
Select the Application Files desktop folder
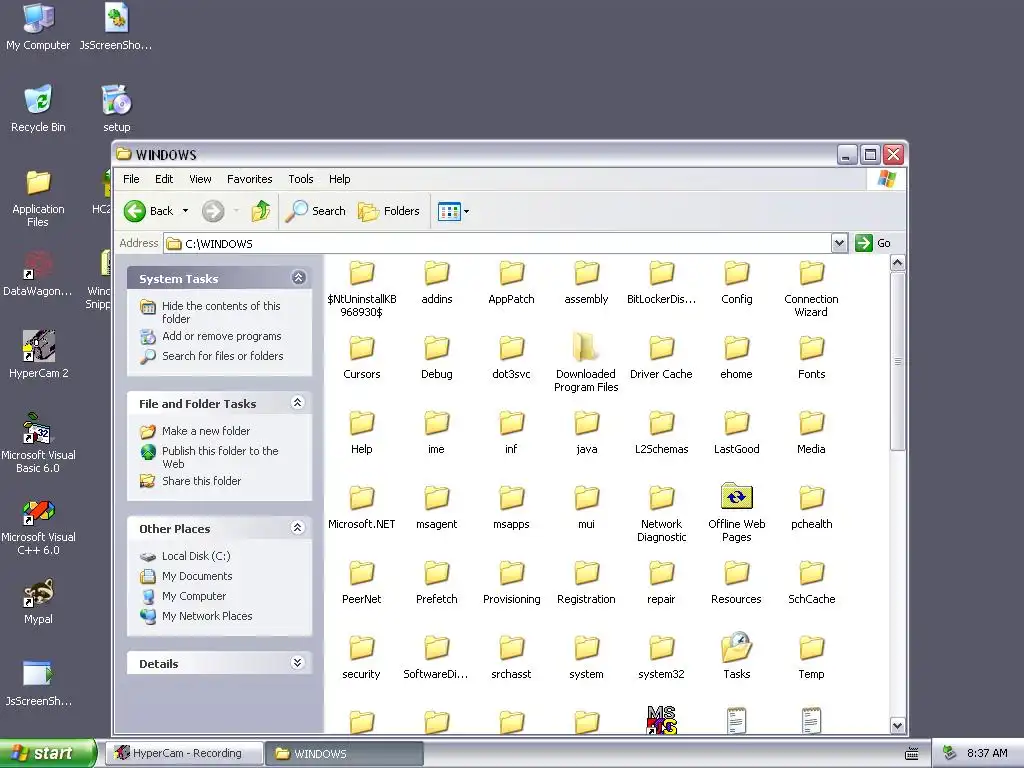click(x=38, y=198)
